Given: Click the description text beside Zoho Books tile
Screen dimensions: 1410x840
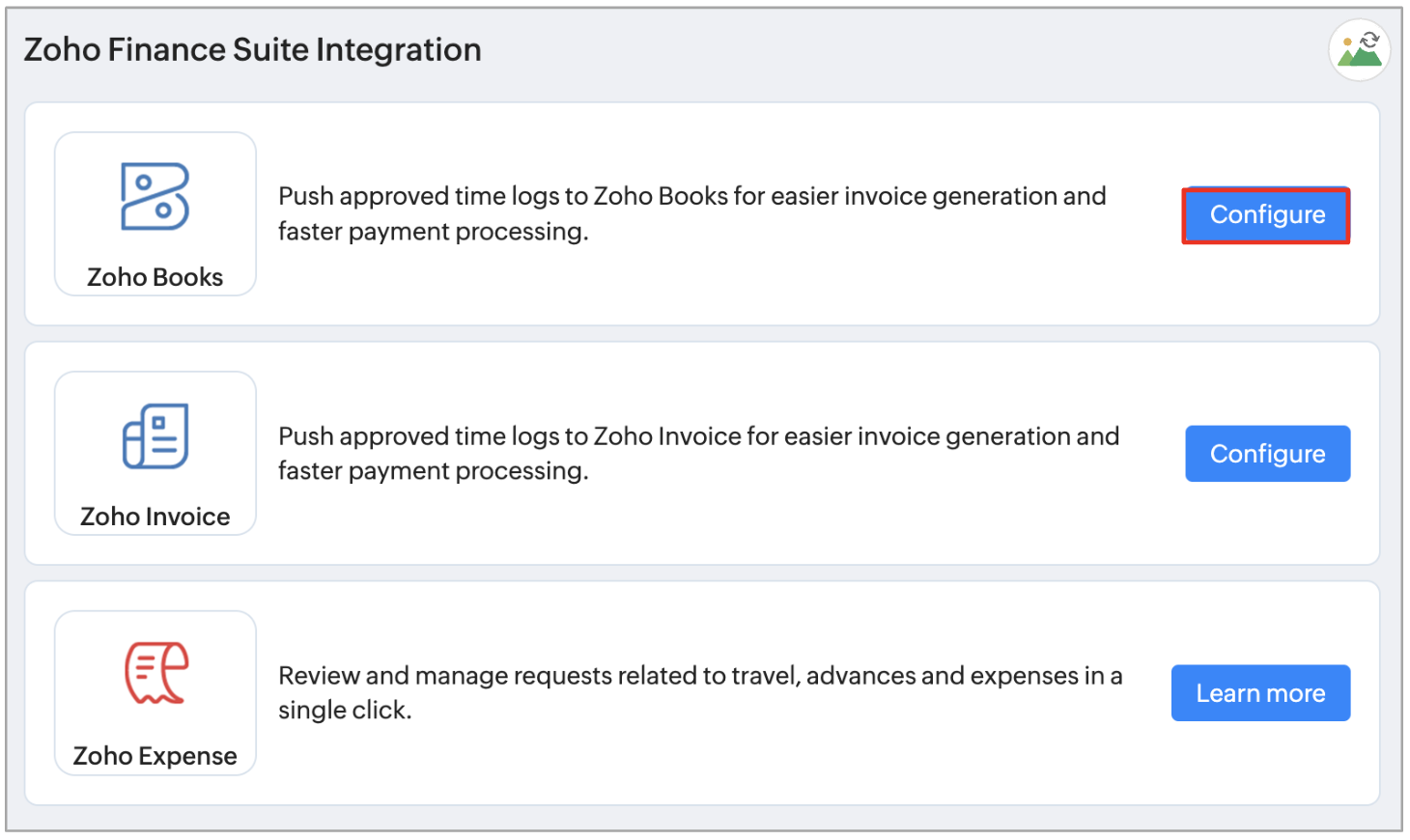Looking at the screenshot, I should click(691, 213).
